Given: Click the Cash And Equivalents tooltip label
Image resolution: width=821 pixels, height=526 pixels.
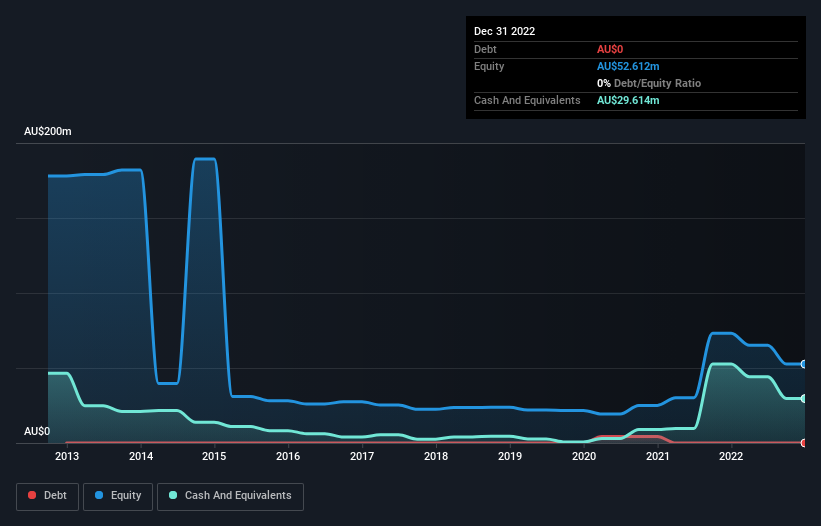Looking at the screenshot, I should (527, 100).
